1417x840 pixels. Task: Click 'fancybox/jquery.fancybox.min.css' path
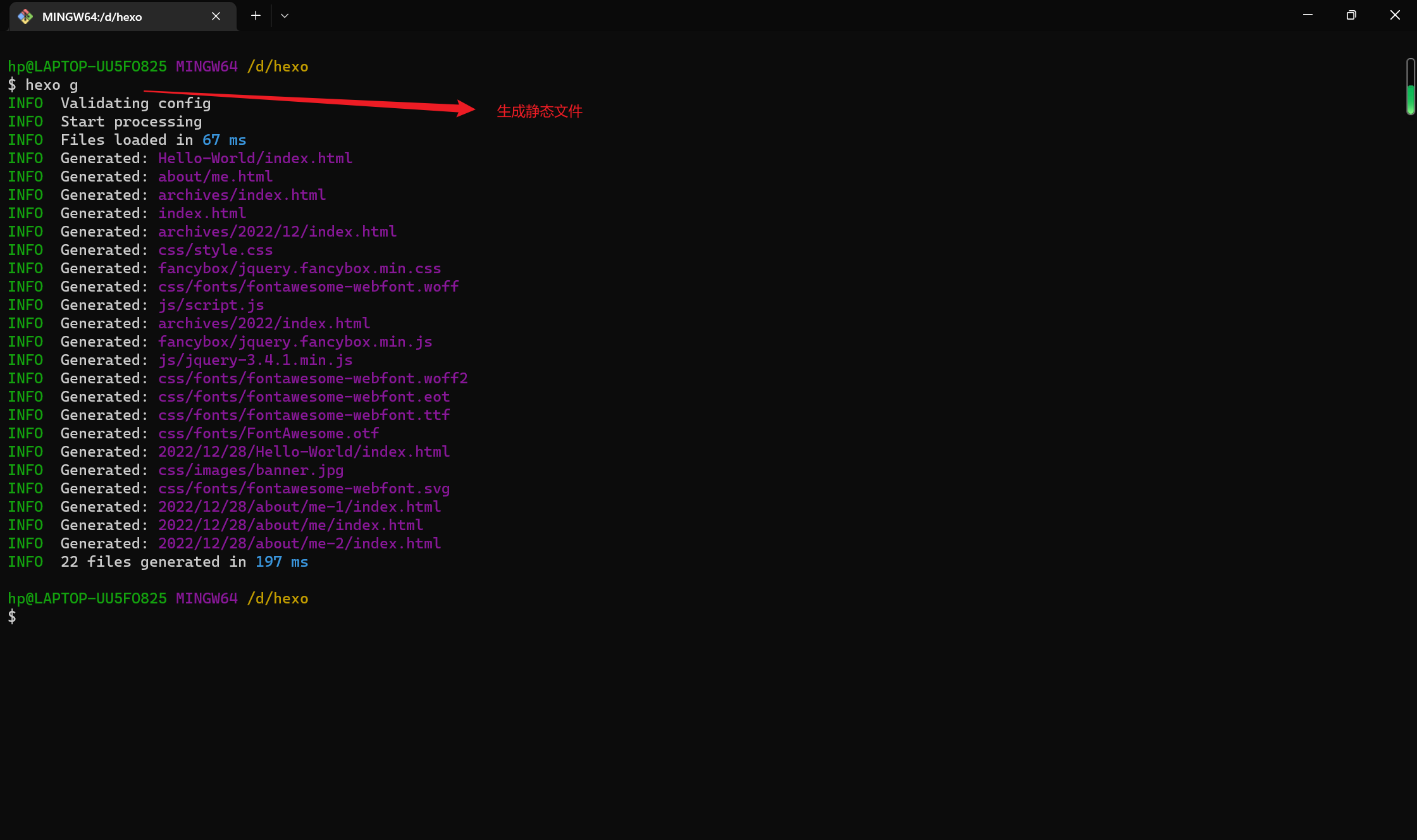click(299, 269)
